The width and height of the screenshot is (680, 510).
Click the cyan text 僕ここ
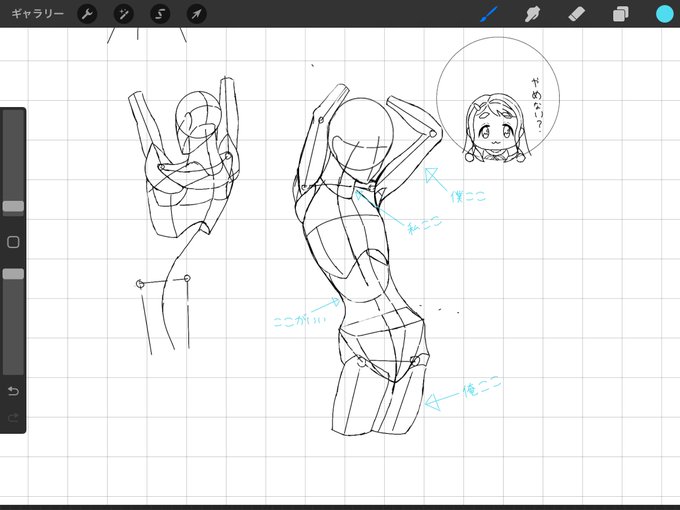tap(468, 196)
